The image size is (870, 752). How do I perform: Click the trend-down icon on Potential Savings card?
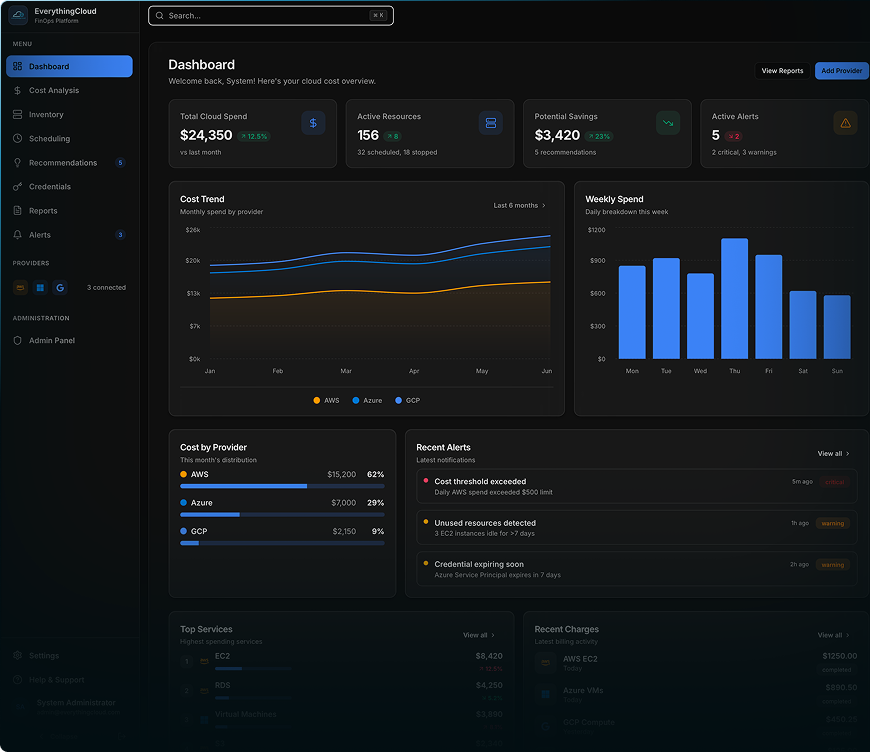667,123
